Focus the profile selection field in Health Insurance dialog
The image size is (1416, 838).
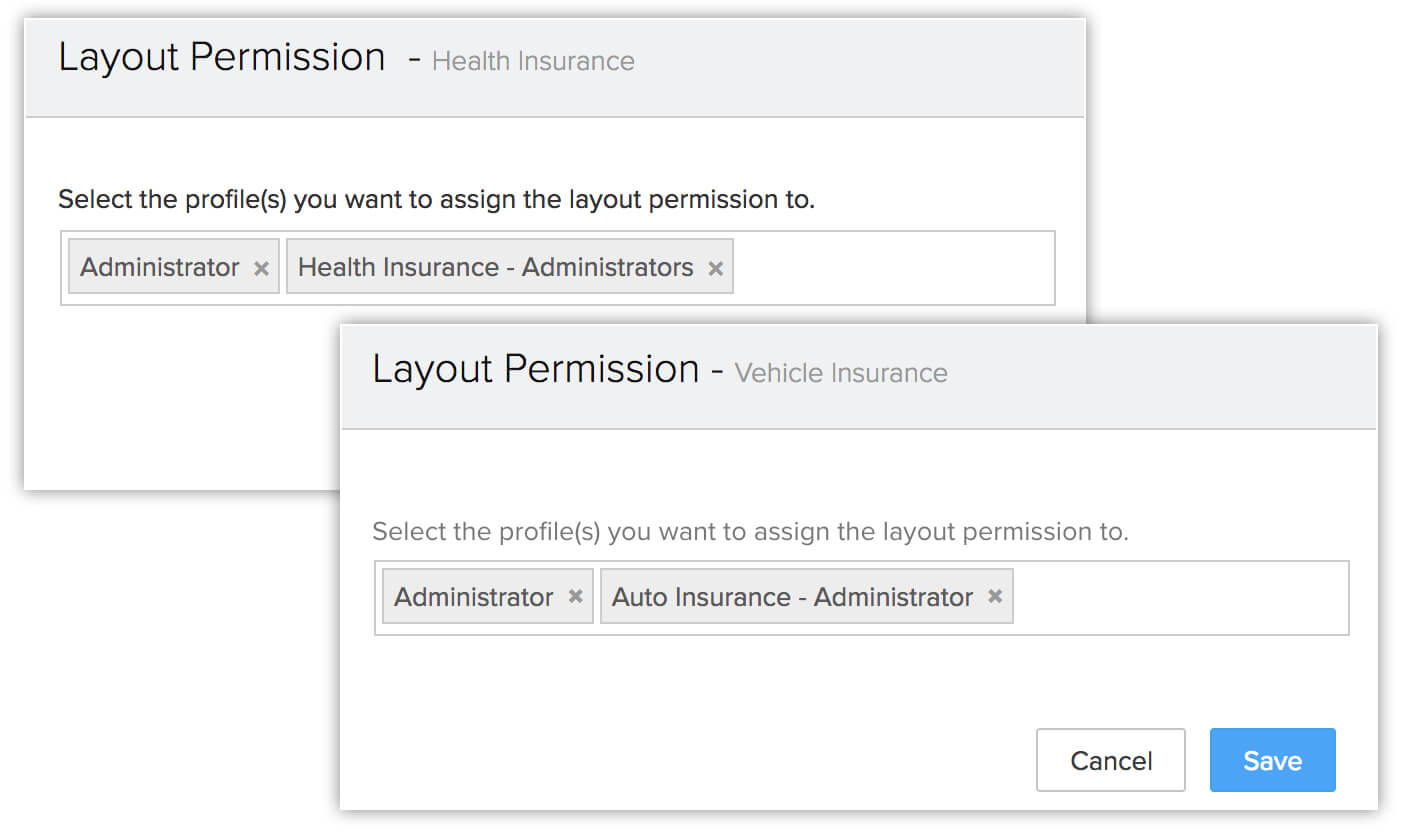tap(893, 268)
